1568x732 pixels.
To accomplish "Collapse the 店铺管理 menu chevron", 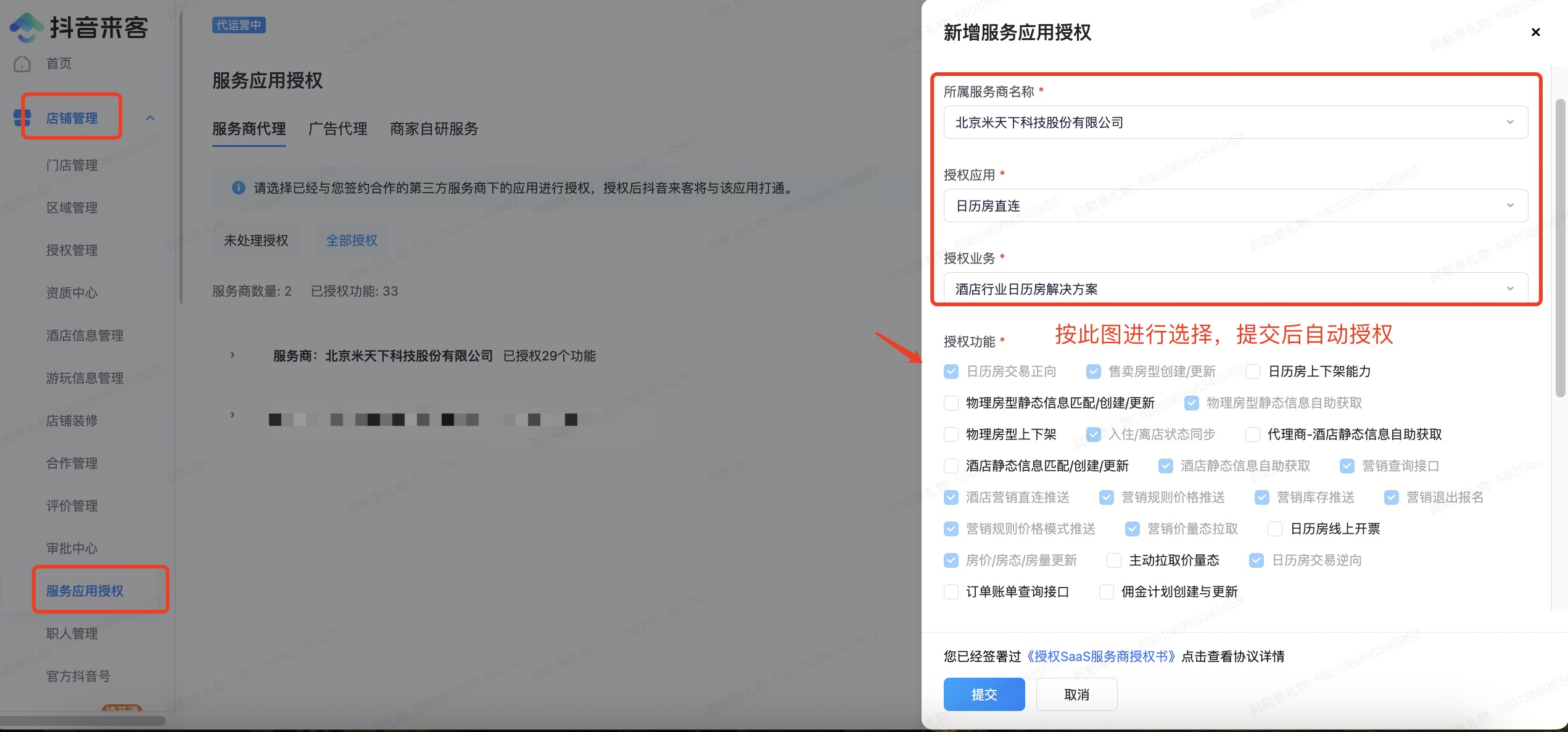I will (150, 118).
